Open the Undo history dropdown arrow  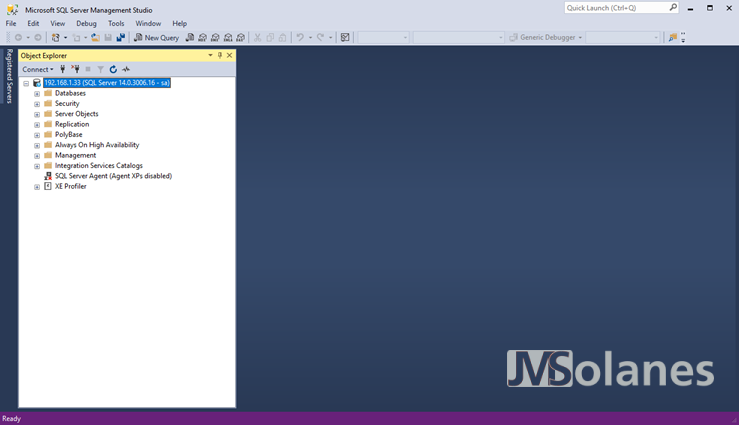click(x=311, y=38)
